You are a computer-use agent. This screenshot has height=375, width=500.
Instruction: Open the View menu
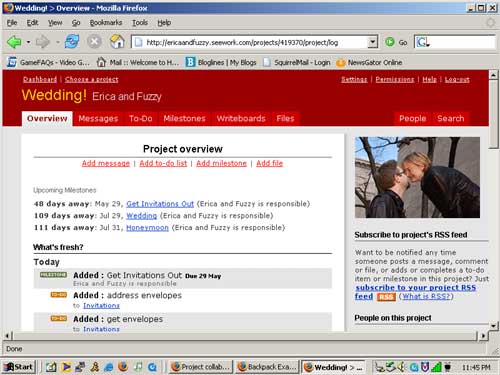point(55,23)
